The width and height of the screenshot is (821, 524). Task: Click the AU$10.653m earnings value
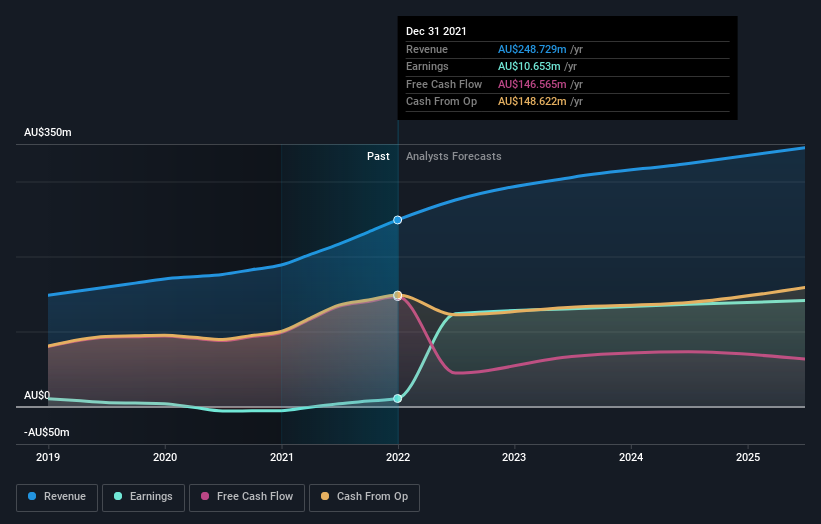(x=529, y=66)
